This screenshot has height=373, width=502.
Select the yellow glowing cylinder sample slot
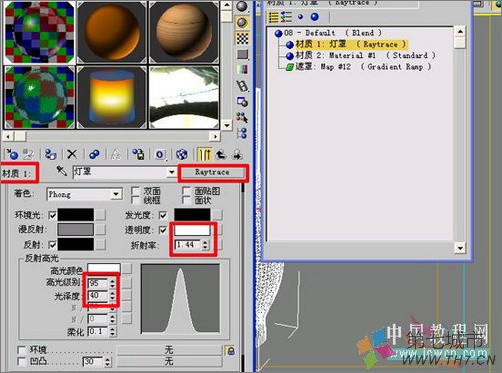tap(112, 97)
